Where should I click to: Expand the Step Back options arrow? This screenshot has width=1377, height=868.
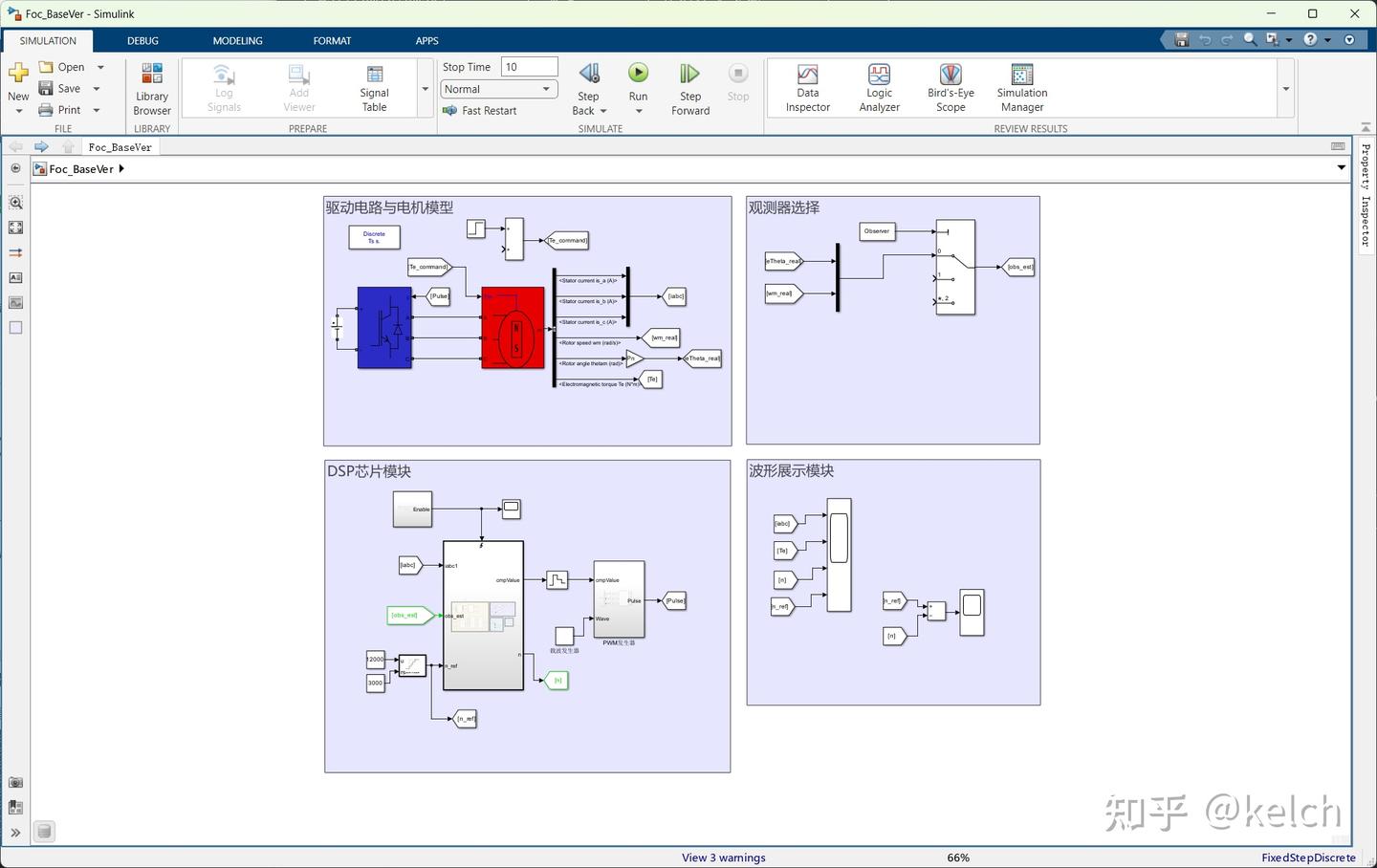(603, 111)
